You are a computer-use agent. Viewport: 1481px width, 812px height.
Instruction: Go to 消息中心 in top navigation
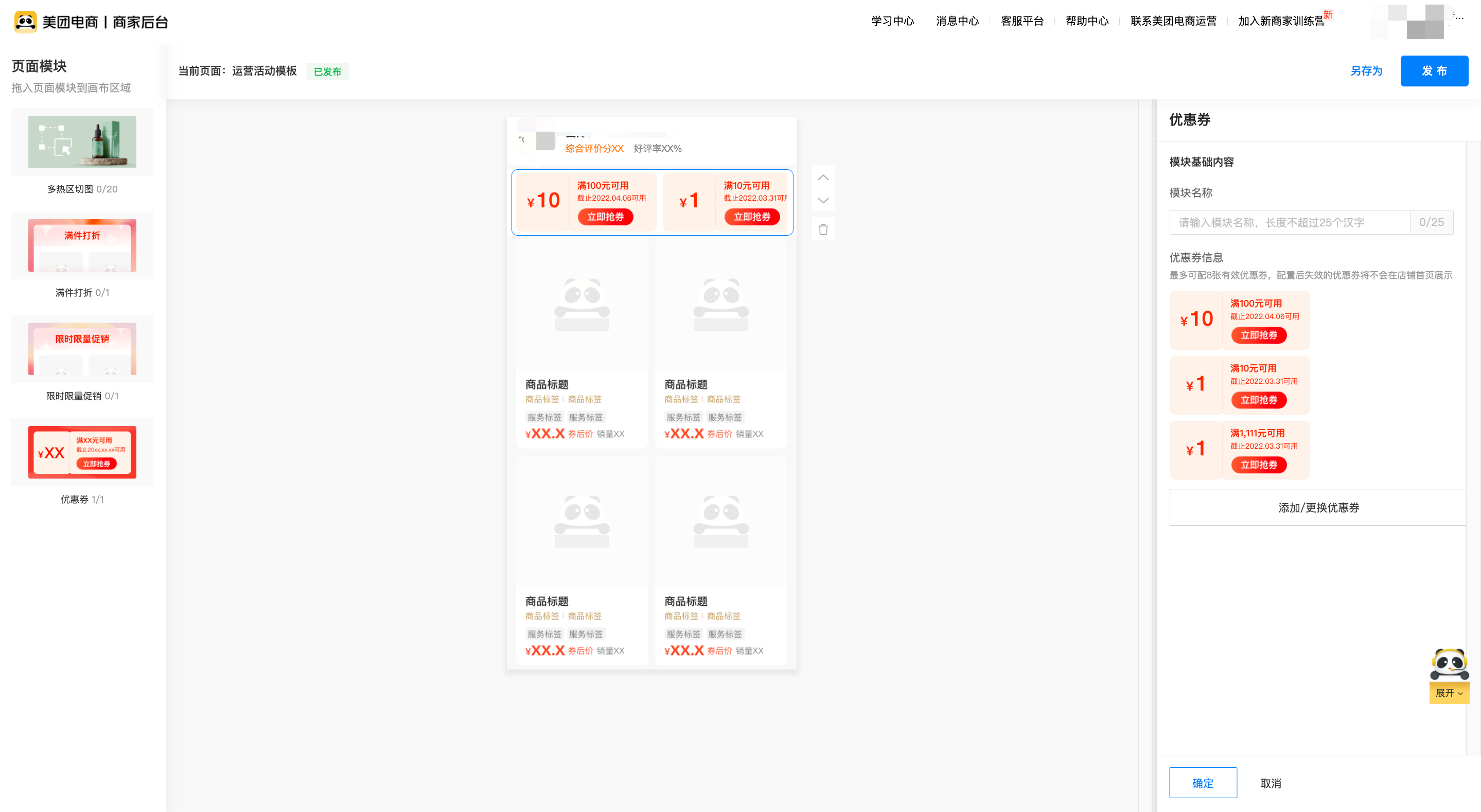click(957, 21)
